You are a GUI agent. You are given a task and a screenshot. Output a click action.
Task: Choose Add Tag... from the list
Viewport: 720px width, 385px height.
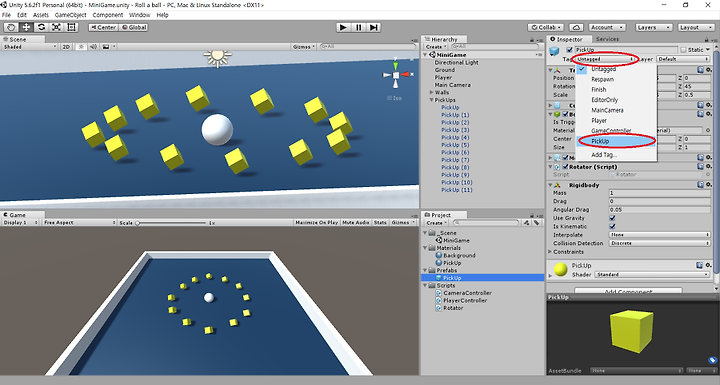(x=616, y=155)
